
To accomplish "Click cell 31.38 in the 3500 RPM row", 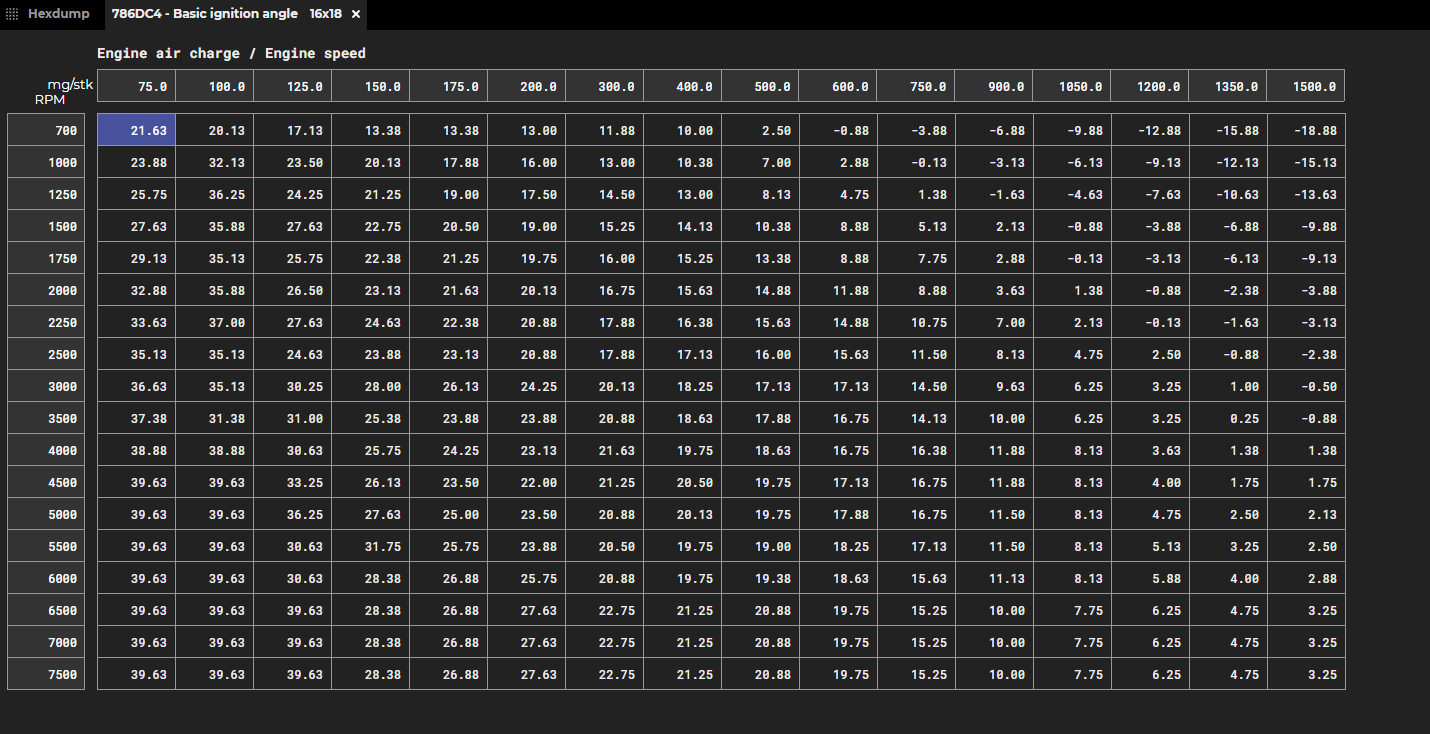I will (x=214, y=418).
